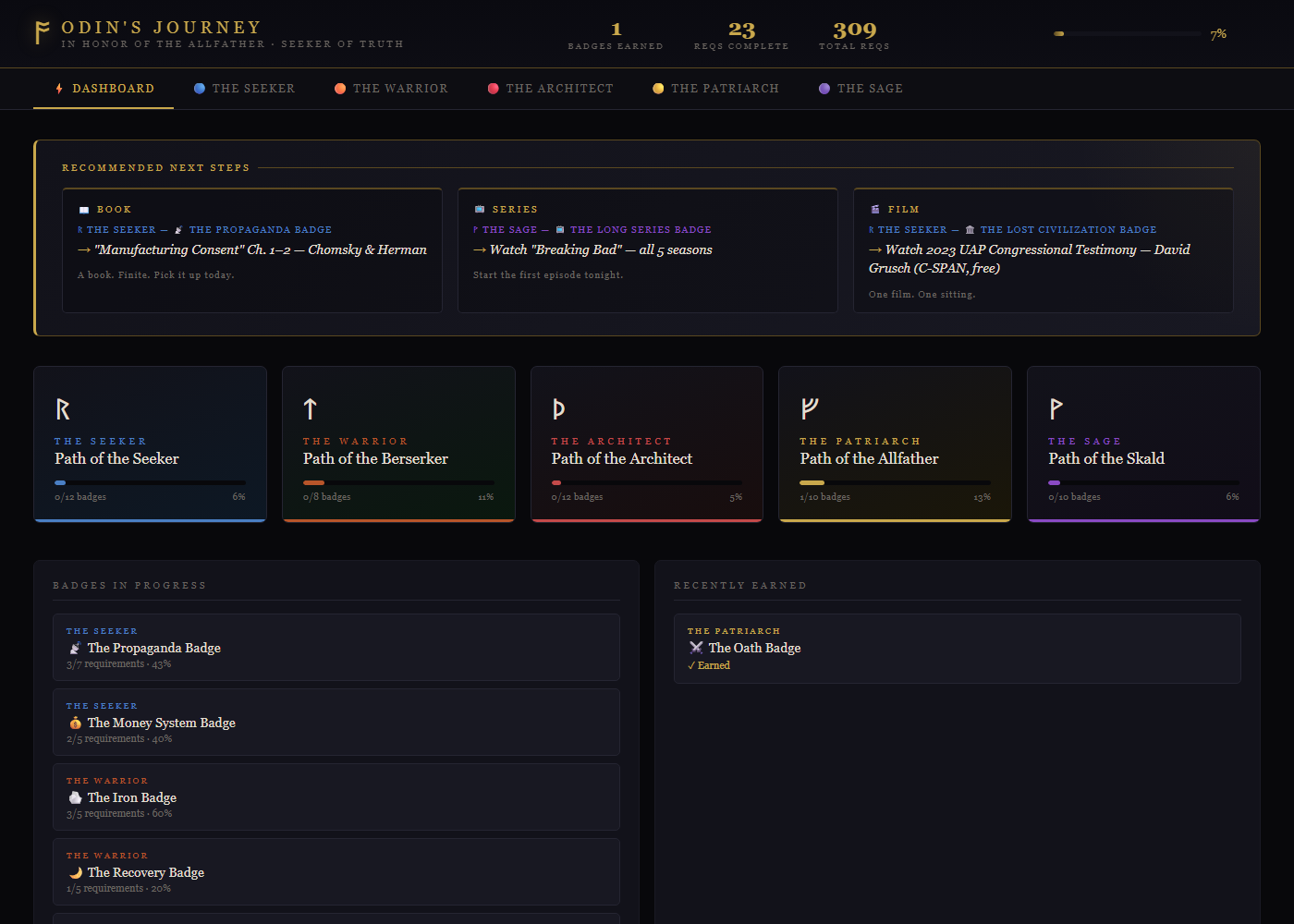The image size is (1294, 924).
Task: Select The Sage tab
Action: coord(861,89)
